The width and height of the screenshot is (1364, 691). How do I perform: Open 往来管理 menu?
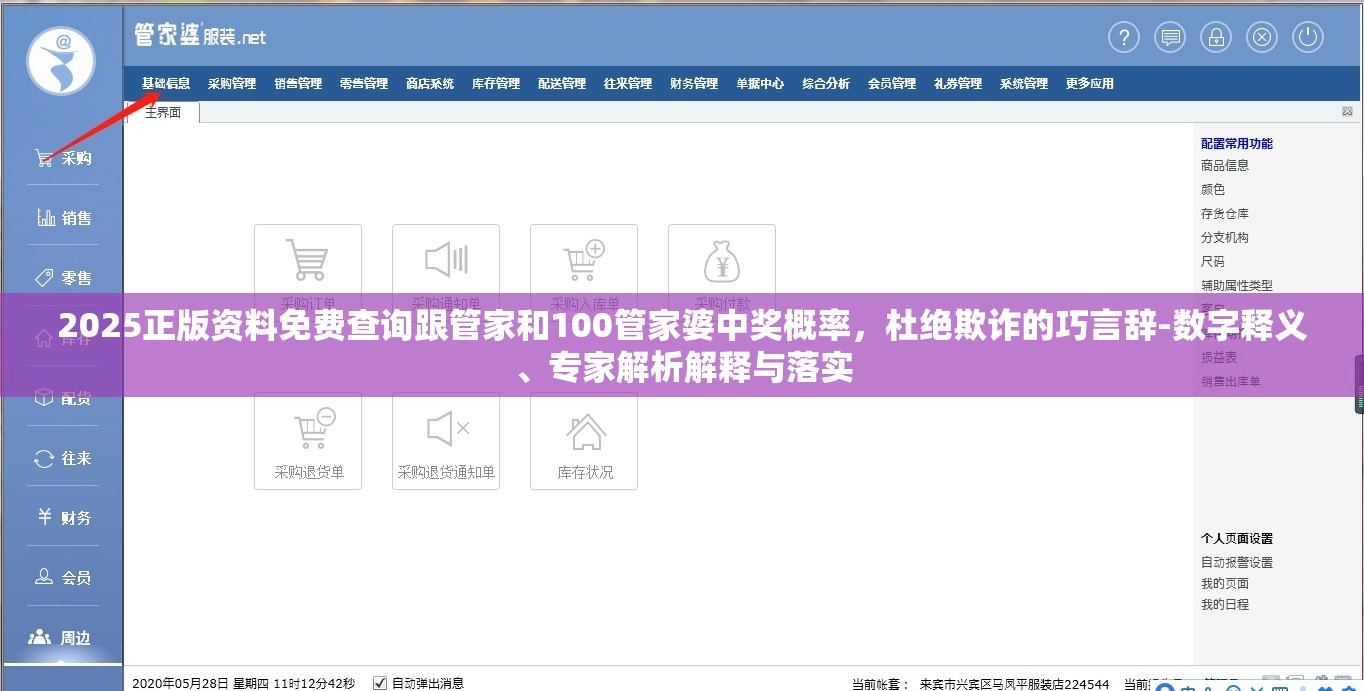click(x=628, y=84)
